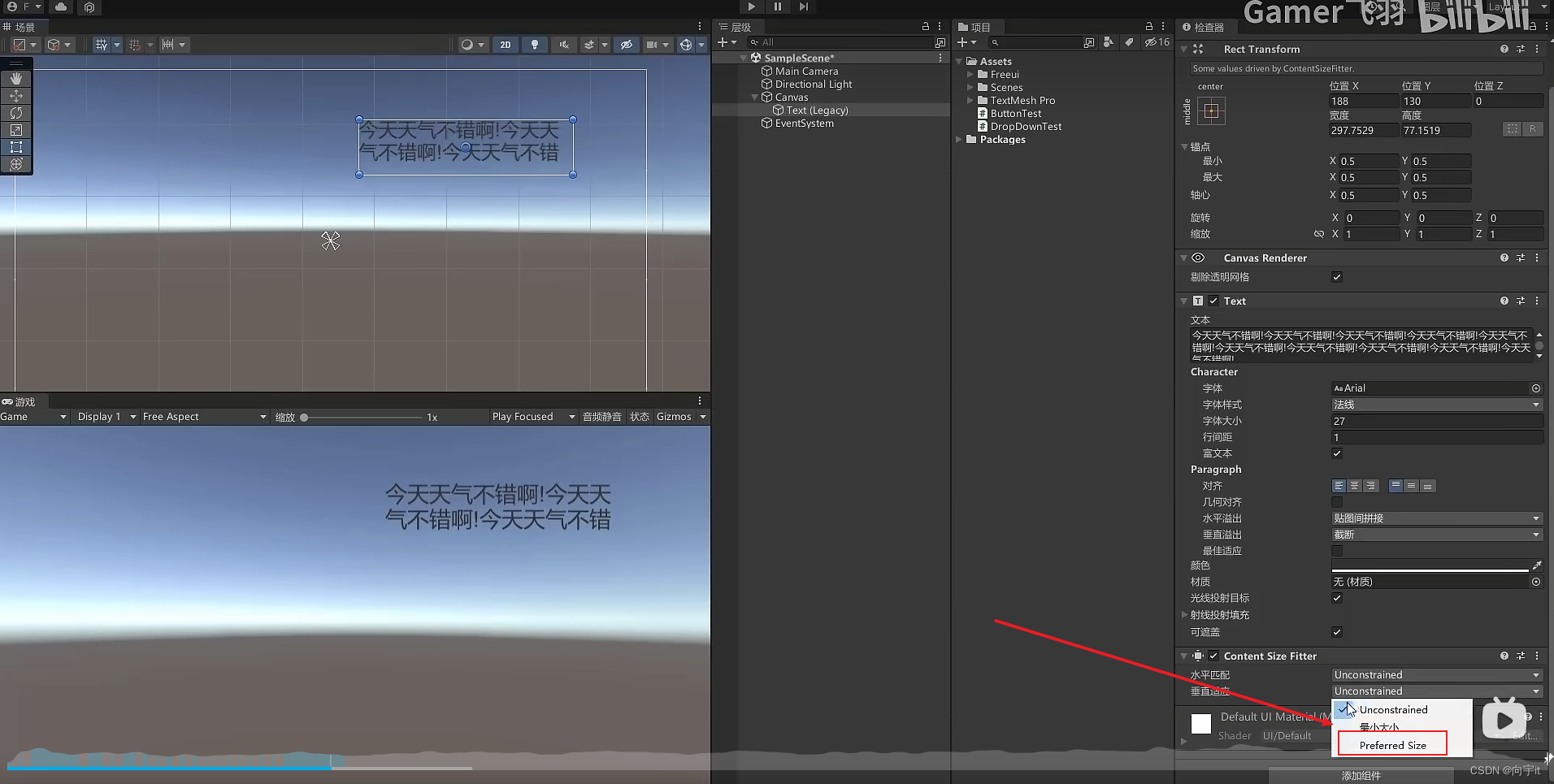Click the font object picker circle
1554x784 pixels.
pyautogui.click(x=1536, y=388)
